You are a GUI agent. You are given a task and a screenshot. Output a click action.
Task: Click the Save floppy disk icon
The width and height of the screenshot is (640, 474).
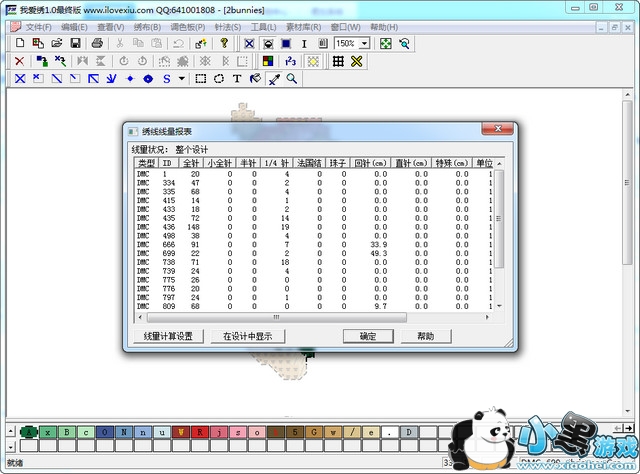[x=74, y=44]
